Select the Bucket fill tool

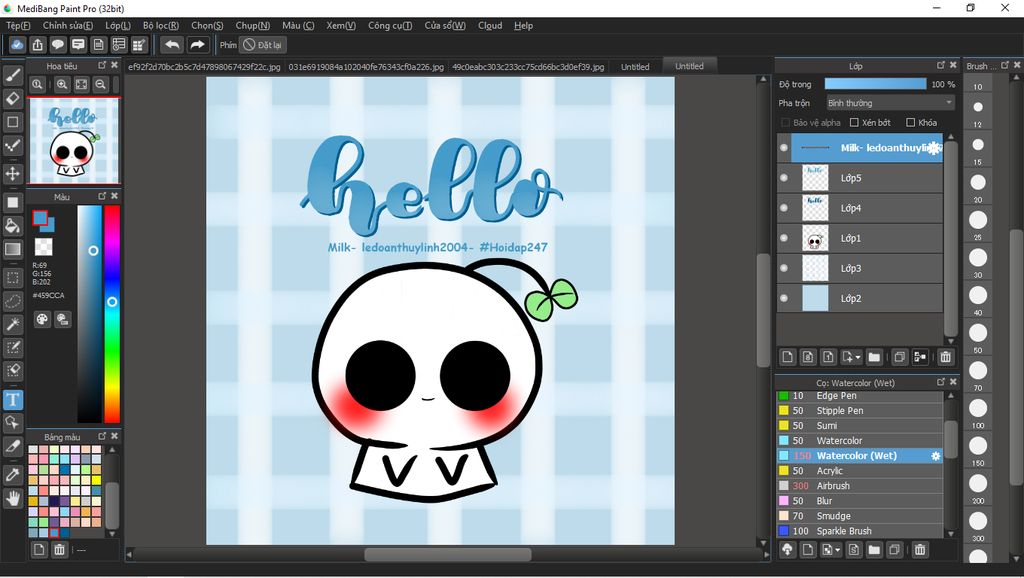pos(13,226)
